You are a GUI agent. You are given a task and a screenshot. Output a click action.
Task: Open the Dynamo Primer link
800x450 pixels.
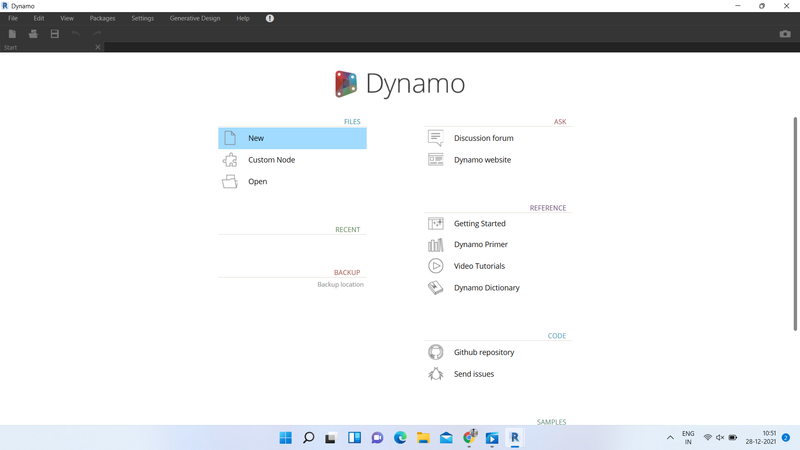[481, 244]
